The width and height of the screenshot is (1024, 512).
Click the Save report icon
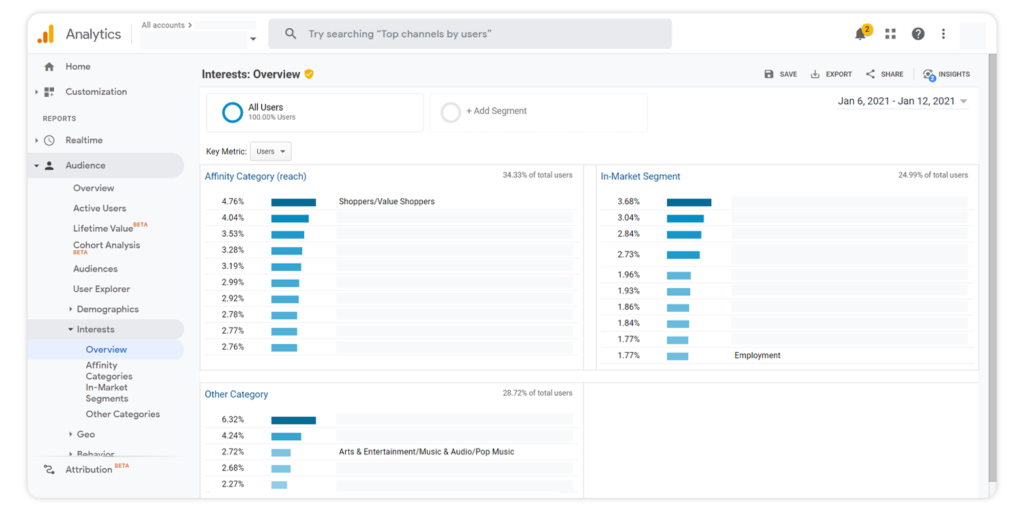769,74
